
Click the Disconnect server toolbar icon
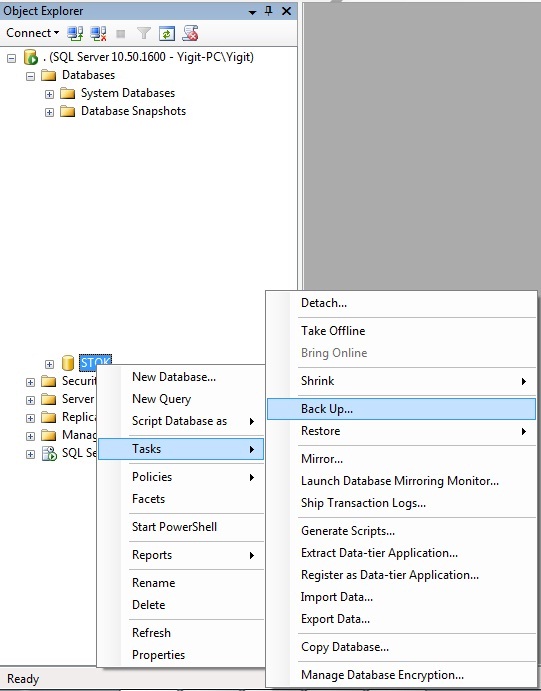pos(98,33)
